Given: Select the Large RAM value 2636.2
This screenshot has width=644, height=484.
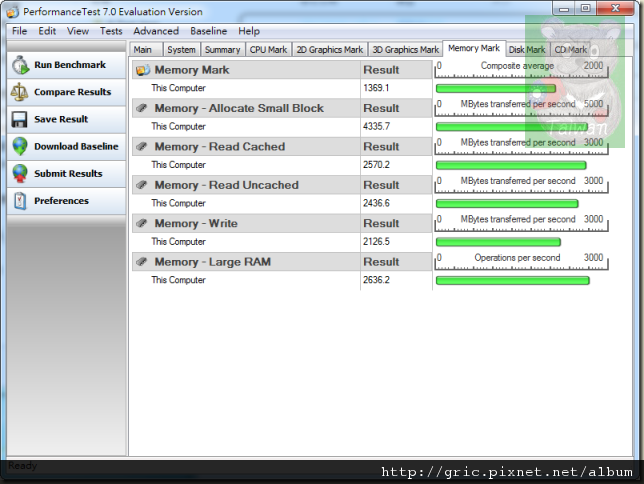Looking at the screenshot, I should [x=376, y=280].
